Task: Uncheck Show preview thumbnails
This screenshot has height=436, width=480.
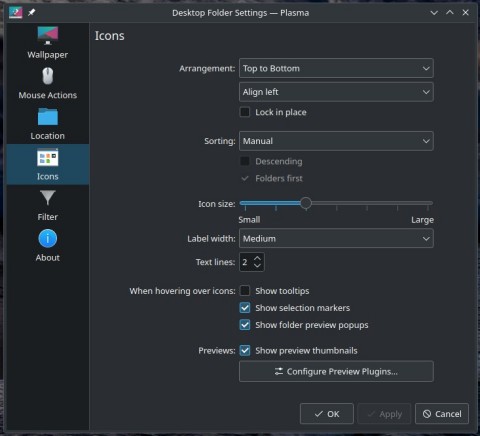Action: (245, 350)
